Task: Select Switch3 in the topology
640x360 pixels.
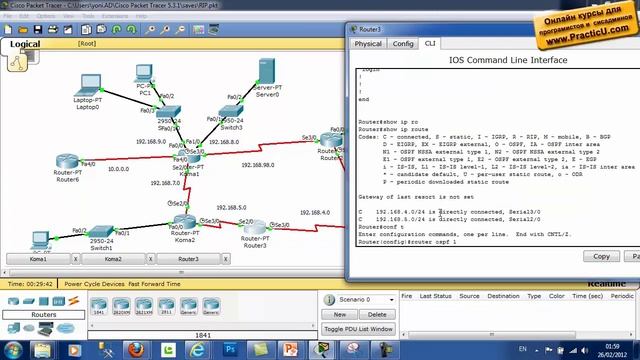Action: click(231, 111)
